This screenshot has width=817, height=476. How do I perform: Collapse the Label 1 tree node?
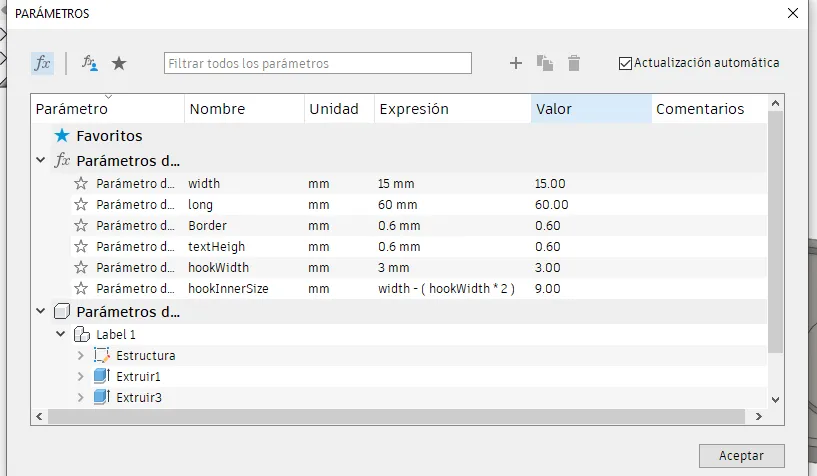[61, 334]
